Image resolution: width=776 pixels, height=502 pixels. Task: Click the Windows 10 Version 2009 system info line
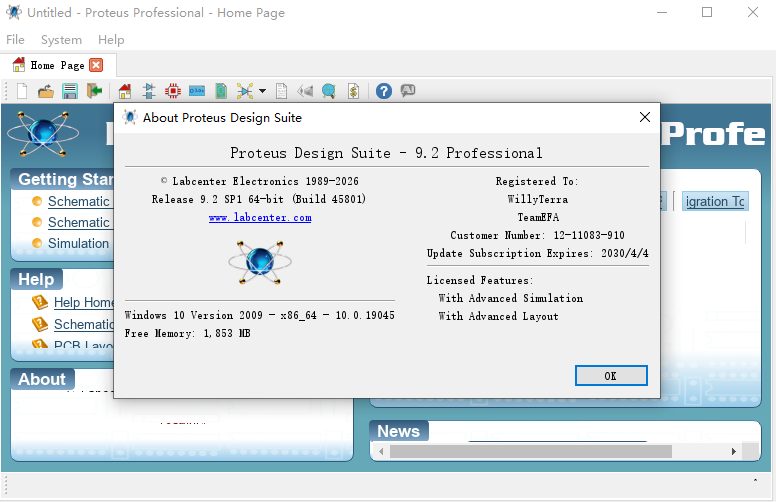tap(260, 315)
